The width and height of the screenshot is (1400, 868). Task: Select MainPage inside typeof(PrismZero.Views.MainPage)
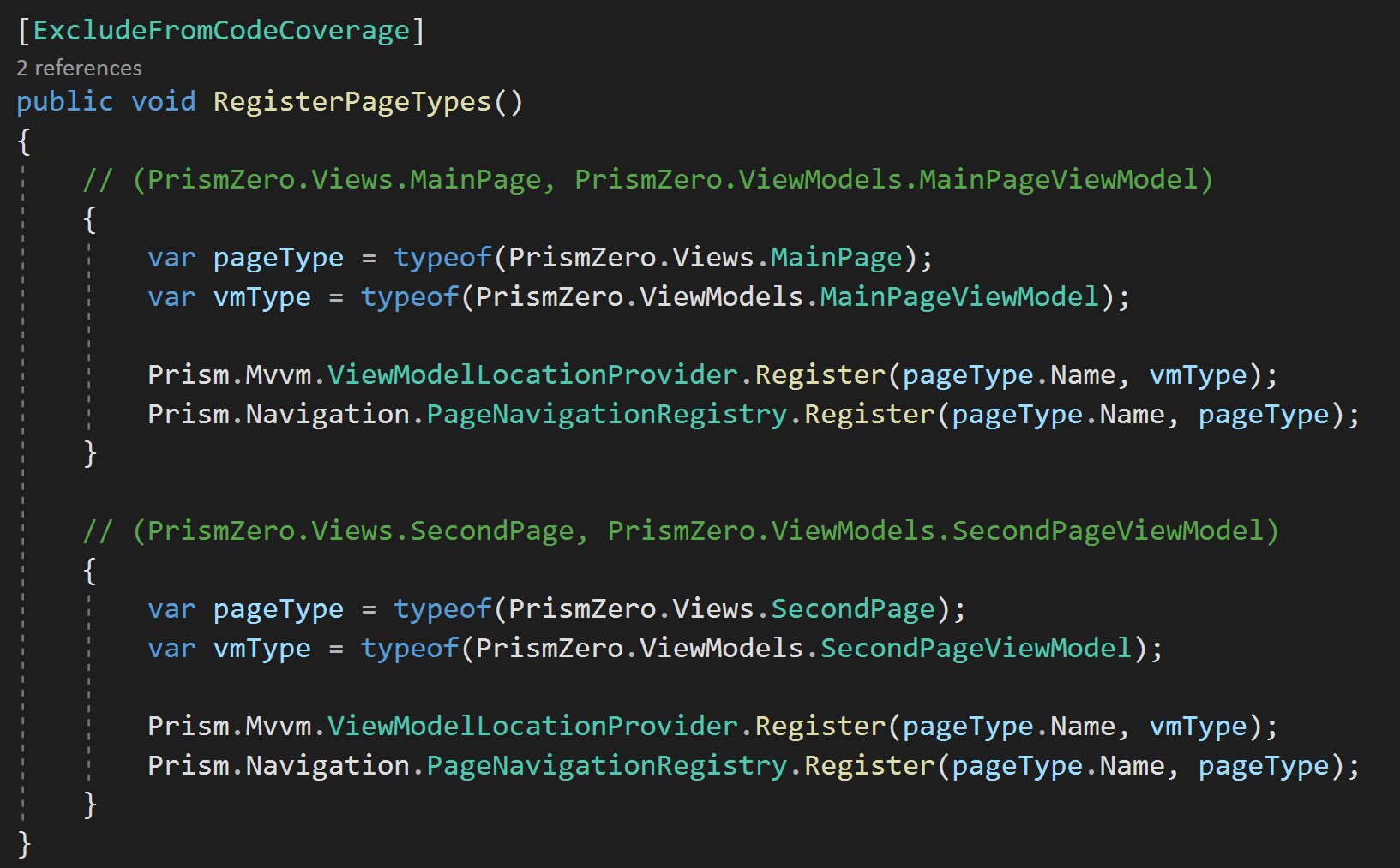click(x=837, y=258)
